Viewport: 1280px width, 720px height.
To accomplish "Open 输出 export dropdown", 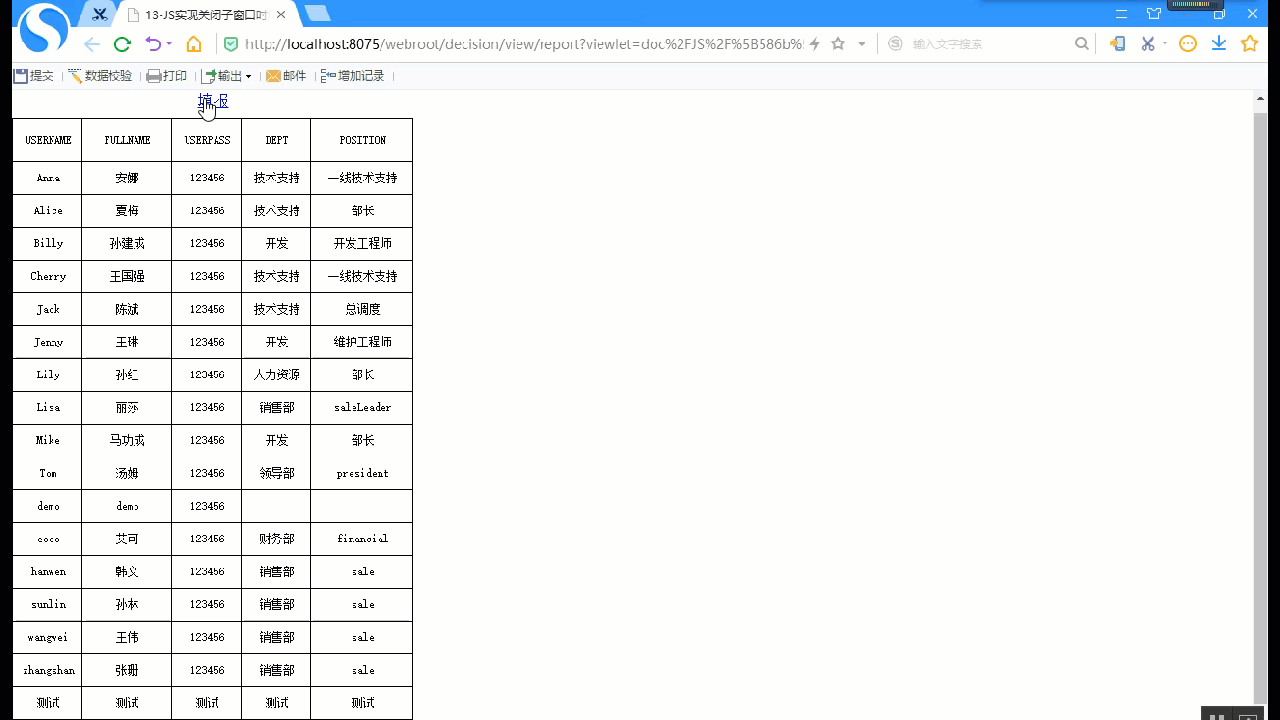I will pyautogui.click(x=227, y=76).
